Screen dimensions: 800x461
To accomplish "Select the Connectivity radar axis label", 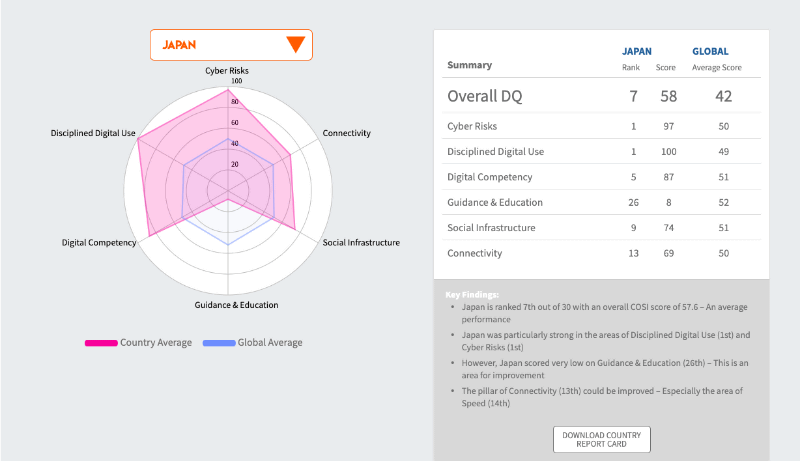I will pos(347,133).
